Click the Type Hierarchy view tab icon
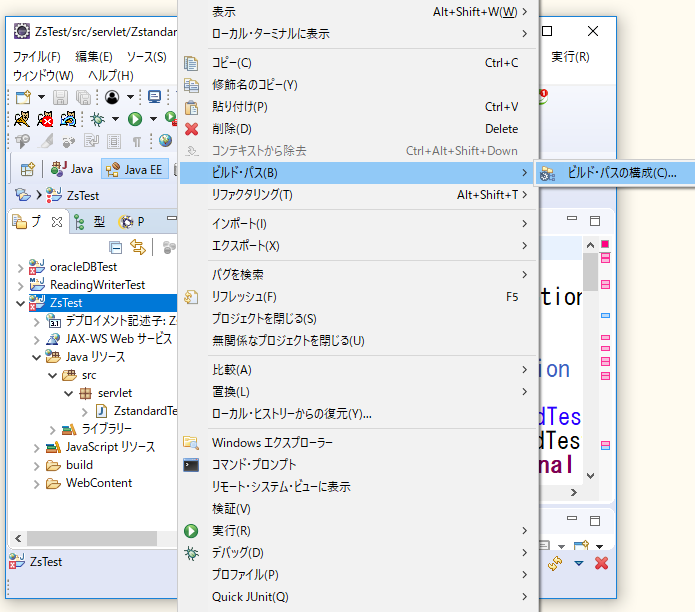Viewport: 695px width, 612px height. tap(79, 222)
